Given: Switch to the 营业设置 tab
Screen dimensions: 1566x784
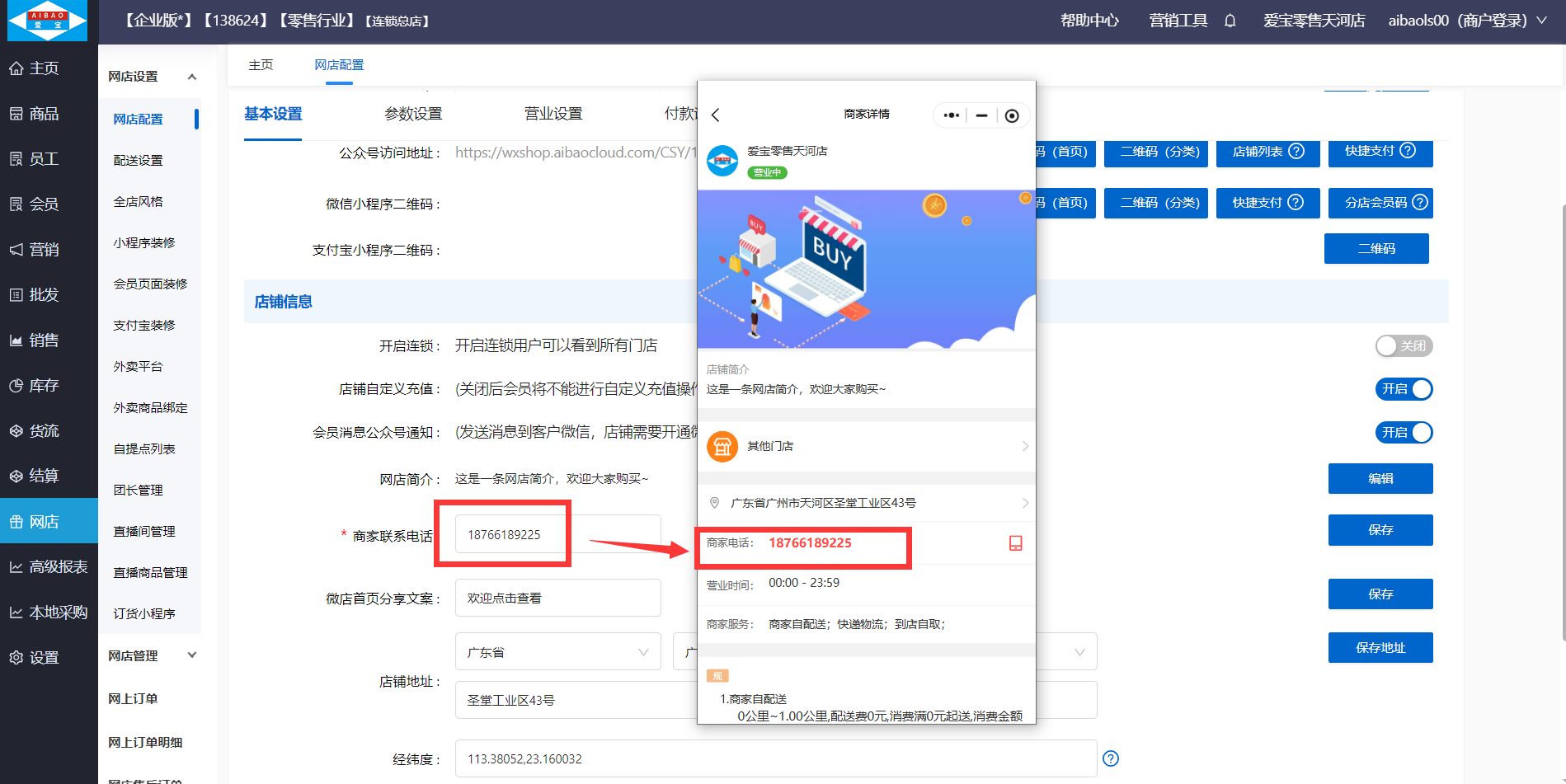Looking at the screenshot, I should [553, 114].
